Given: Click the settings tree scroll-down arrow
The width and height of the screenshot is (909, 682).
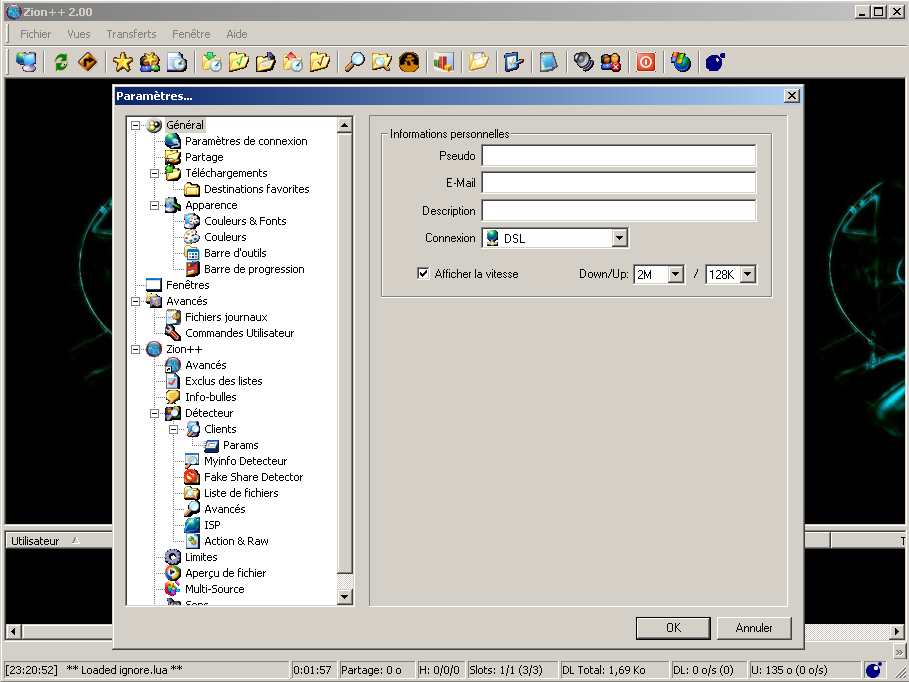Looking at the screenshot, I should click(344, 596).
